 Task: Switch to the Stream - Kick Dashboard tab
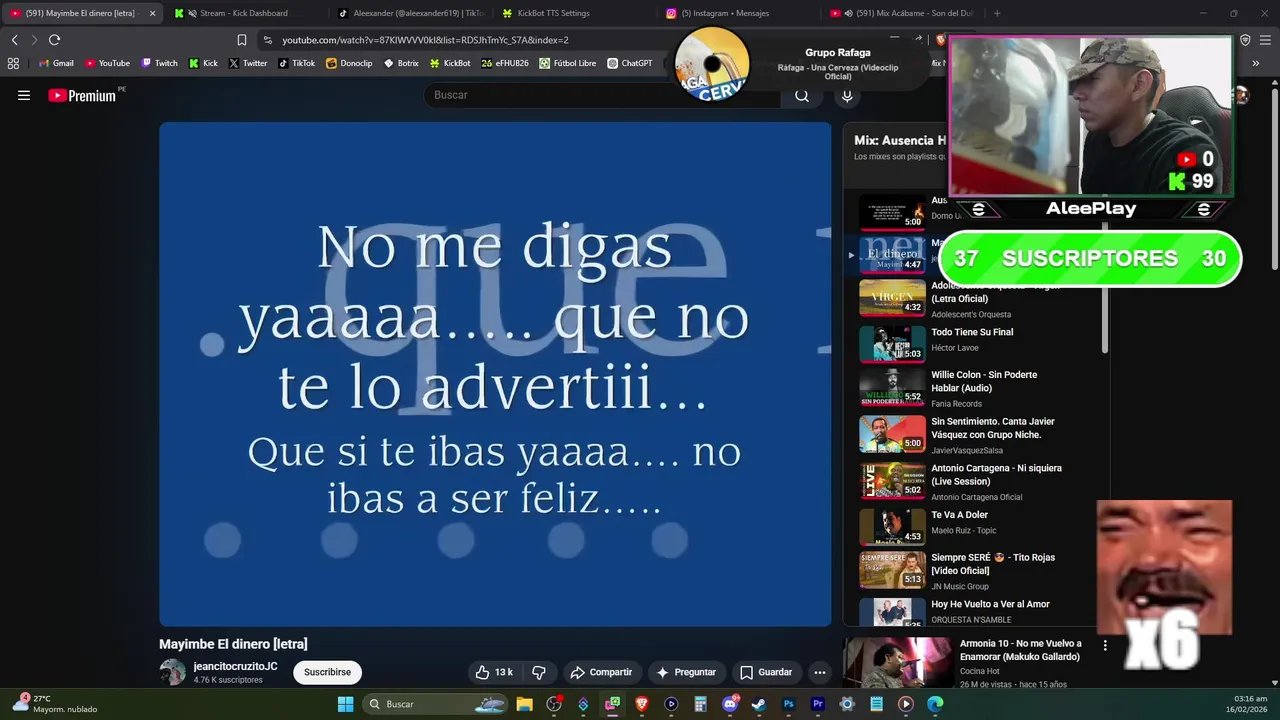pos(243,13)
